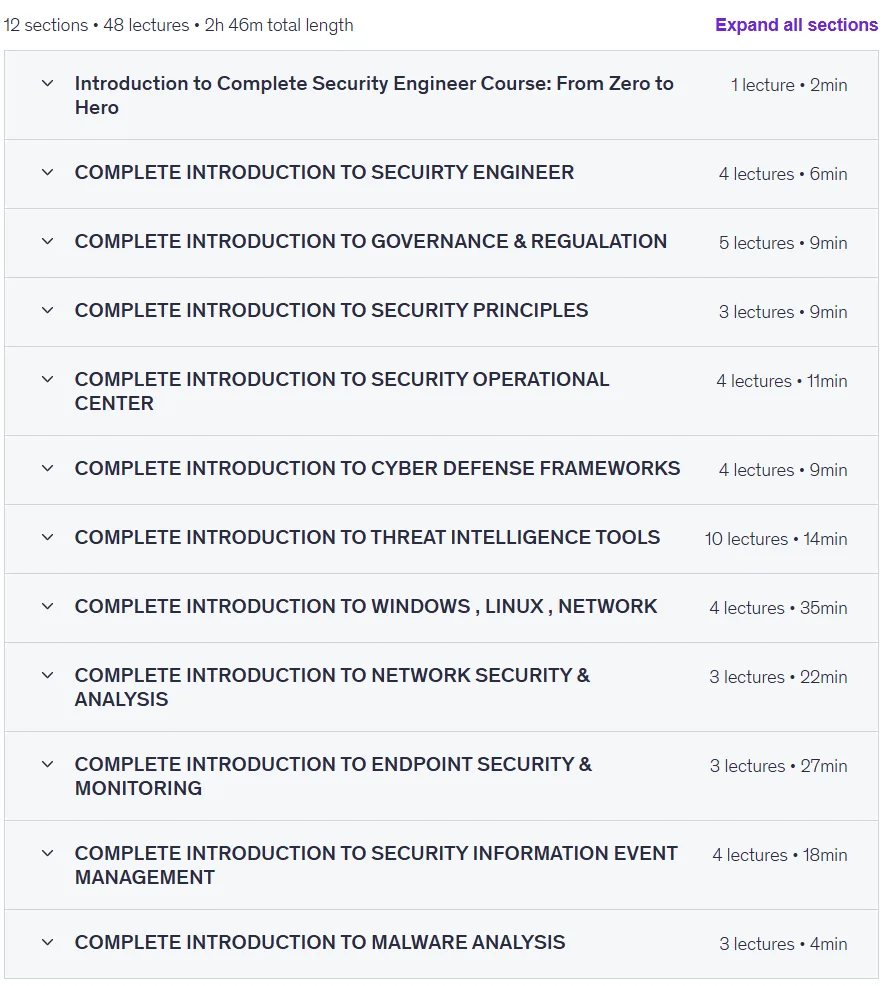The width and height of the screenshot is (885, 986).
Task: Expand chevron beside SECURITY INFORMATION EVENT MANAGEMENT
Action: (47, 853)
